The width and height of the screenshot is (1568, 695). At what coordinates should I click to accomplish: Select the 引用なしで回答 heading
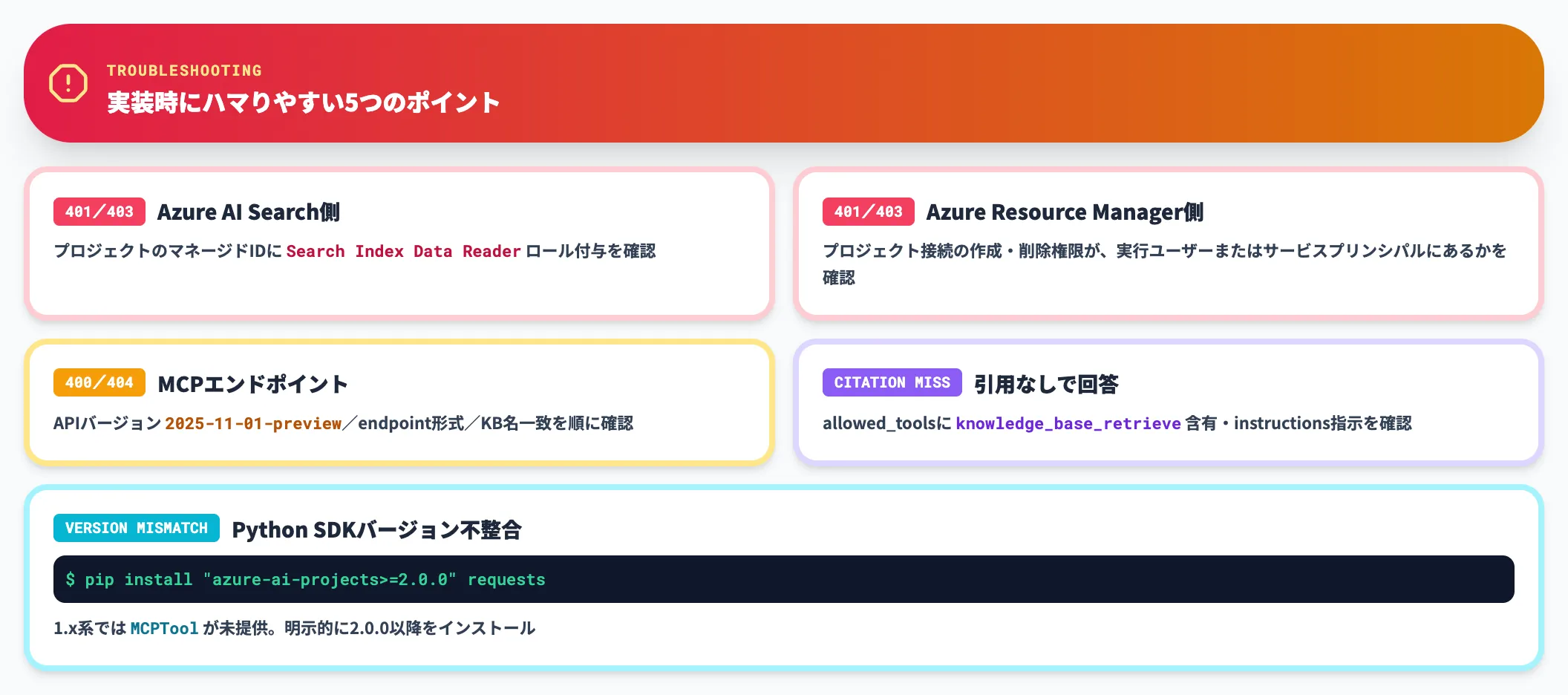[x=1045, y=384]
